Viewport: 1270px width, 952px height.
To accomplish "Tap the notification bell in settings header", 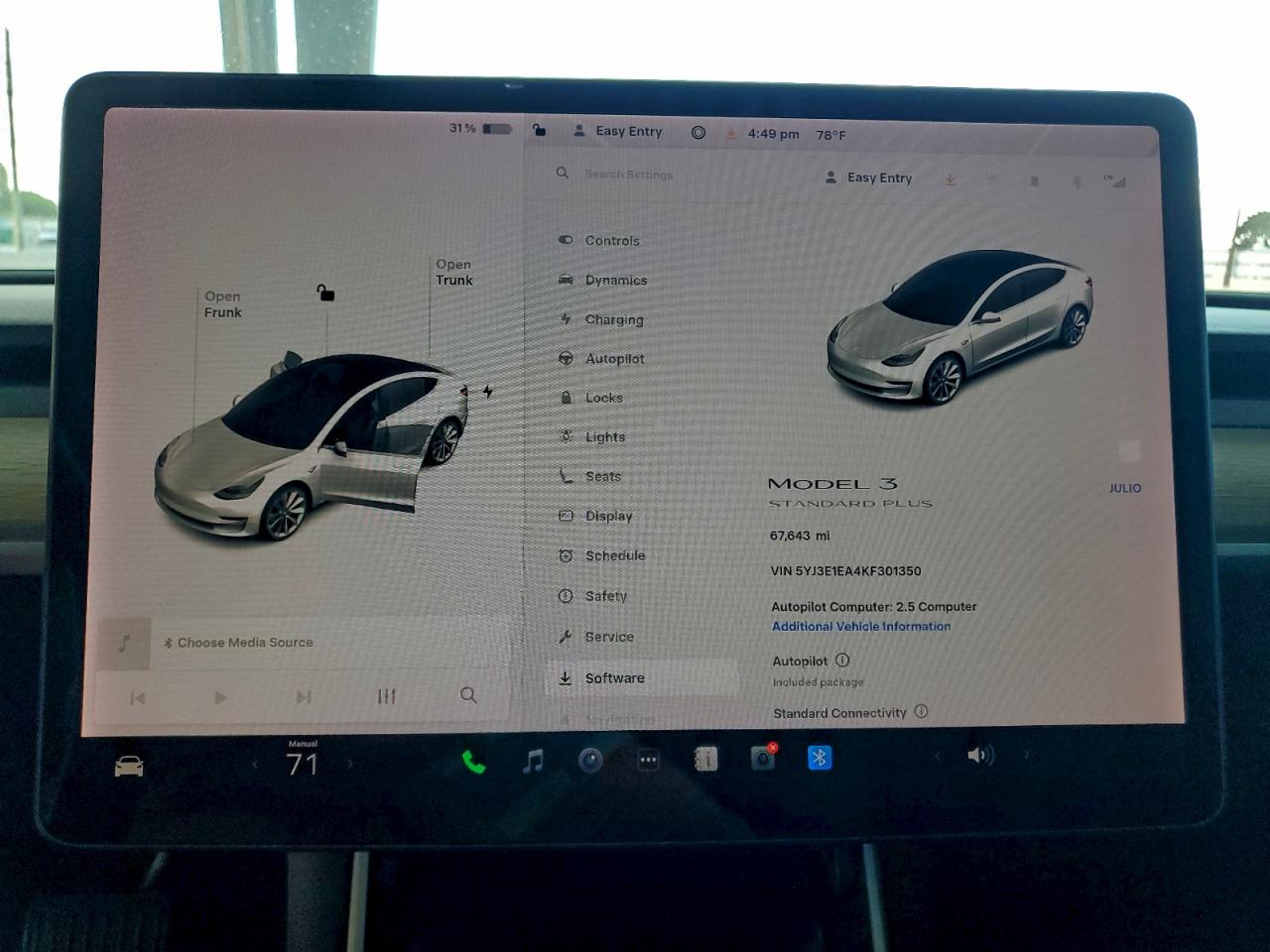I will (1034, 181).
